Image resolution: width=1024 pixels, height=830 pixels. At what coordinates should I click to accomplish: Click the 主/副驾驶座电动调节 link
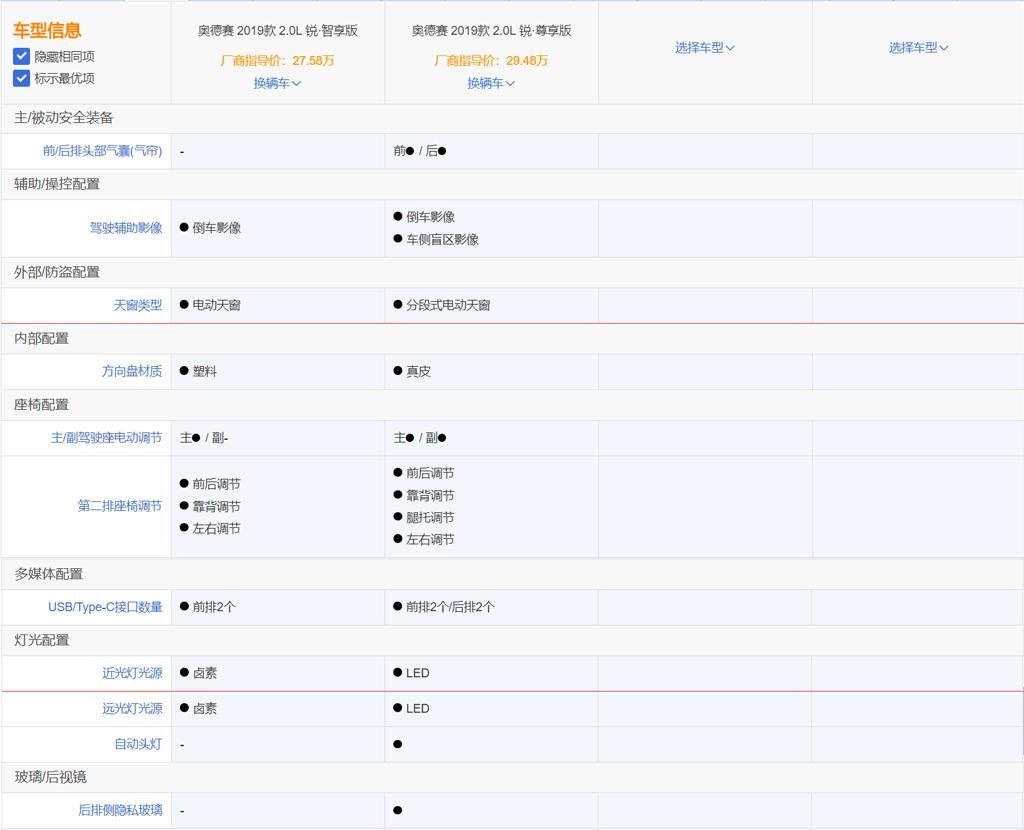pyautogui.click(x=106, y=438)
